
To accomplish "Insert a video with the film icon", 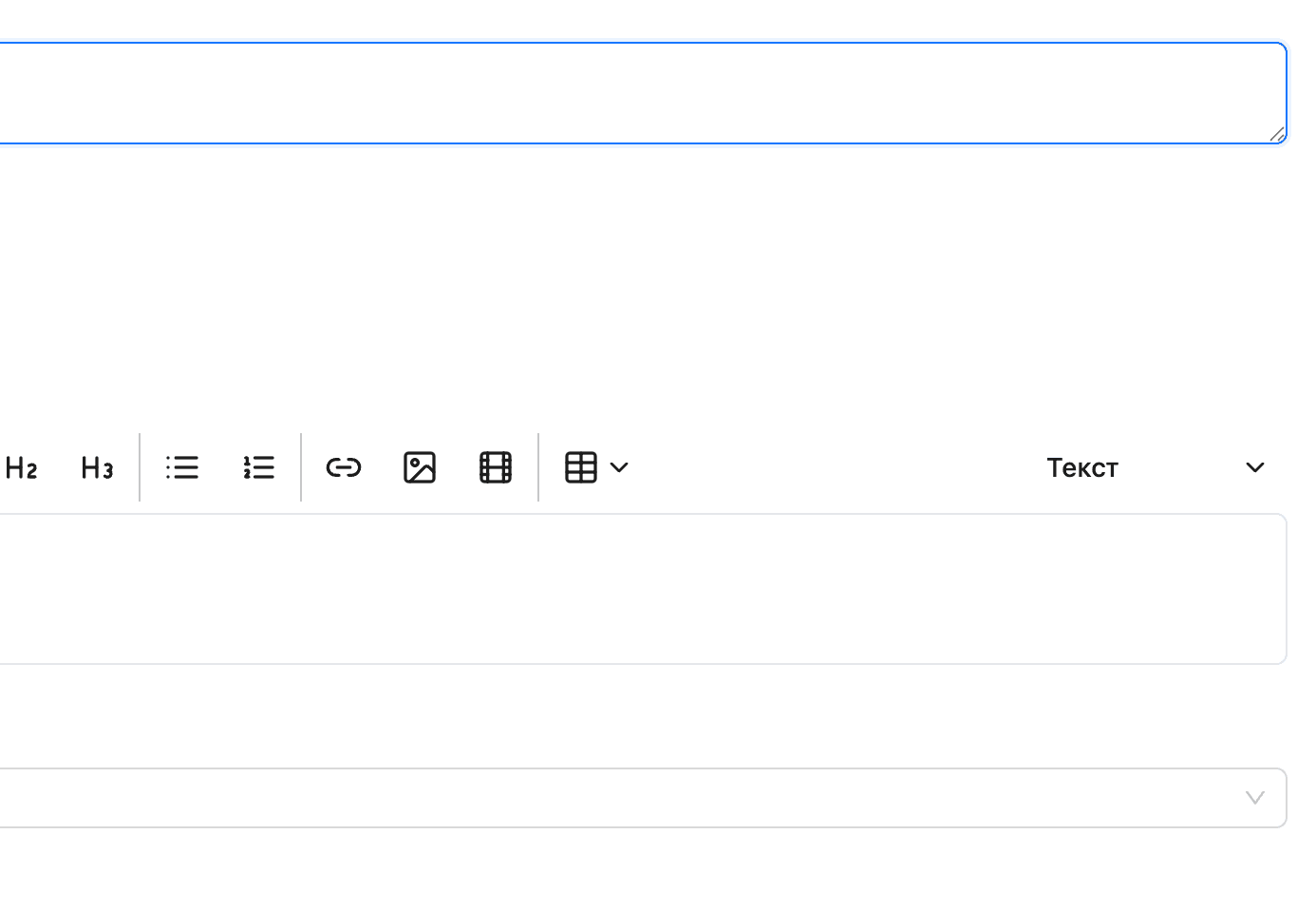I will coord(496,467).
